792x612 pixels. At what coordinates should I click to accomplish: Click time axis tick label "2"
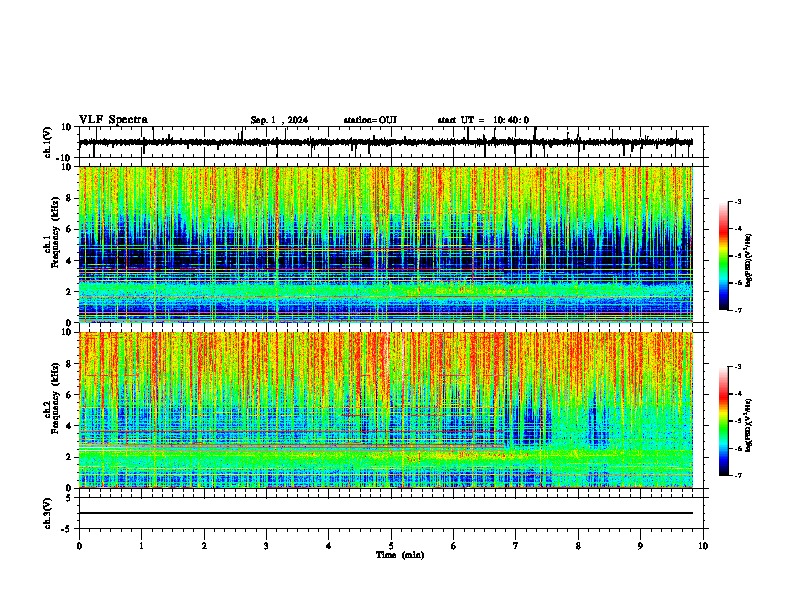coord(204,546)
